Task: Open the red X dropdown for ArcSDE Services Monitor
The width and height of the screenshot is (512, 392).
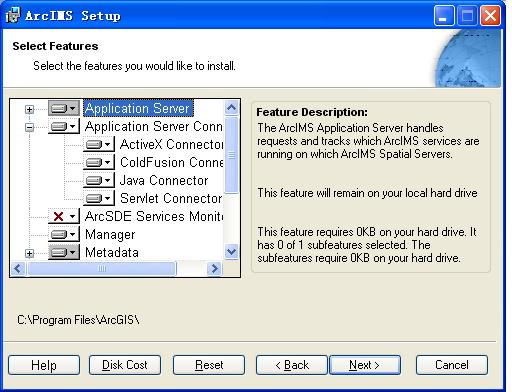Action: (x=64, y=216)
